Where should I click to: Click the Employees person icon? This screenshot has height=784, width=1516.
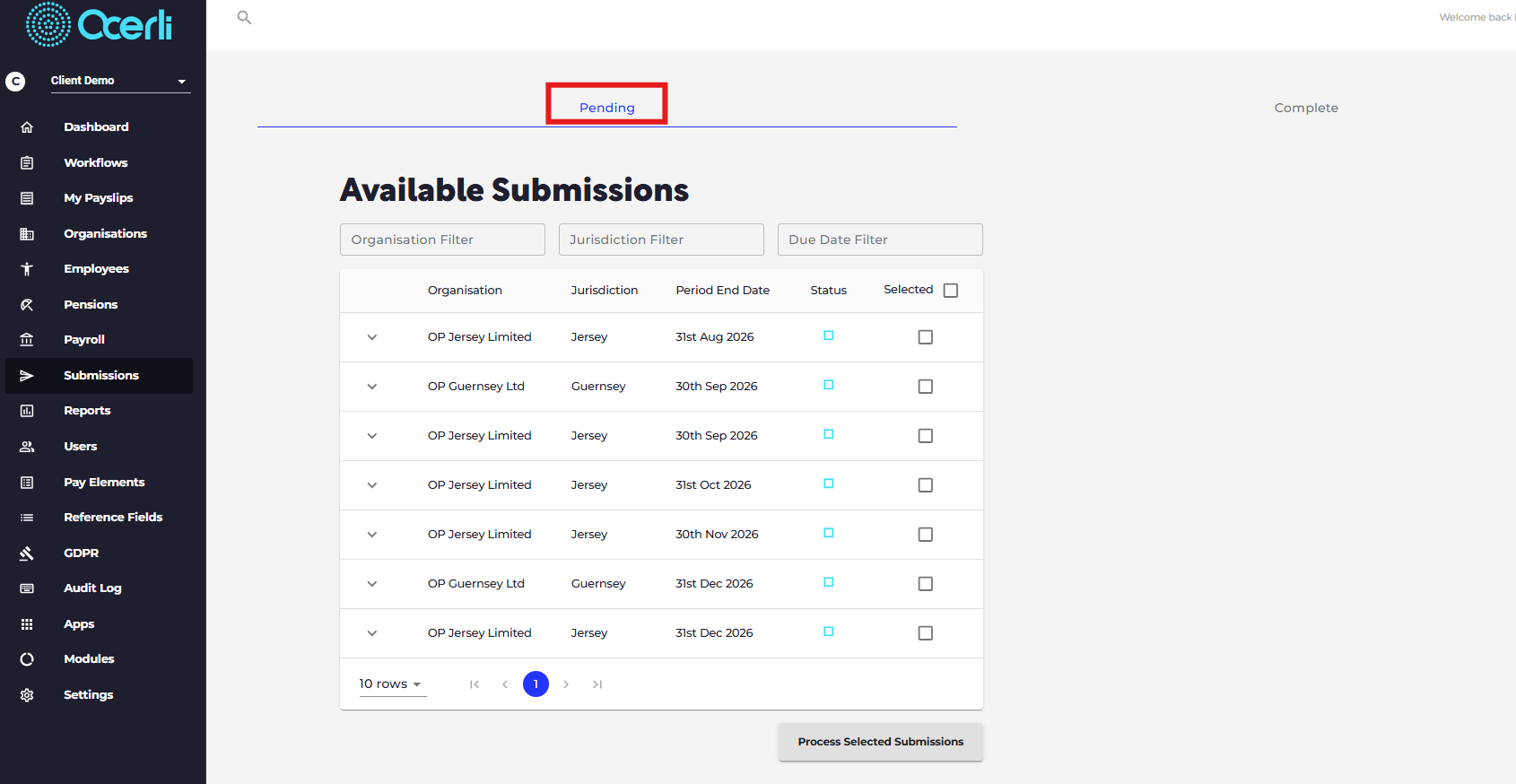(27, 269)
